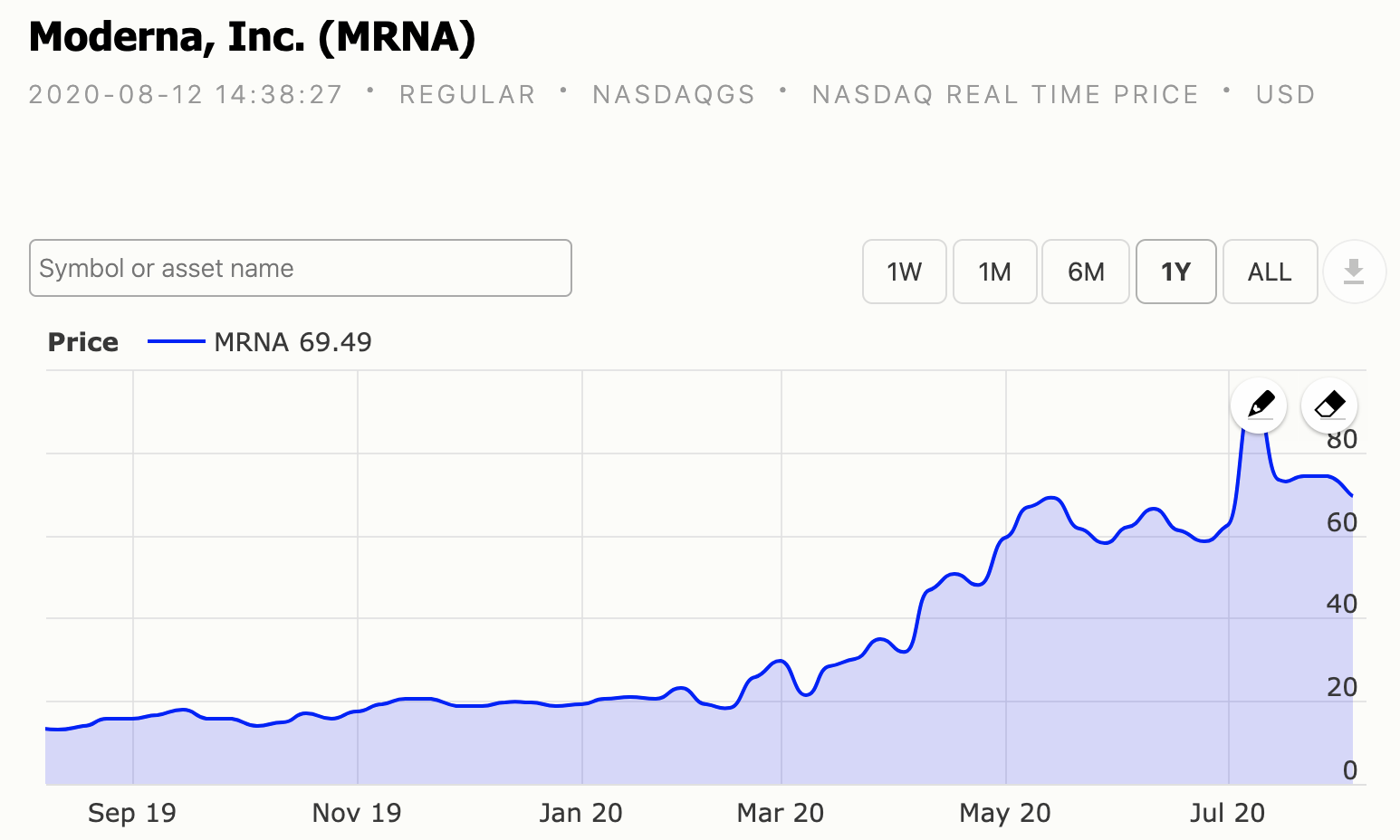Image resolution: width=1400 pixels, height=840 pixels.
Task: Click the Nov 19 axis label
Action: 357,813
